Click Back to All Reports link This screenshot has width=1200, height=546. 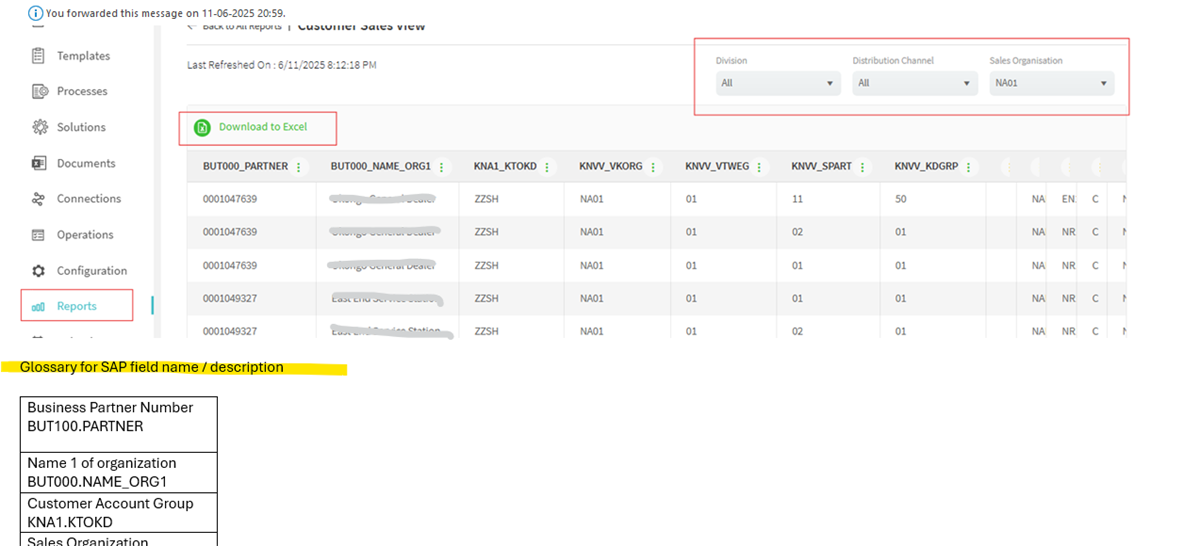click(234, 26)
